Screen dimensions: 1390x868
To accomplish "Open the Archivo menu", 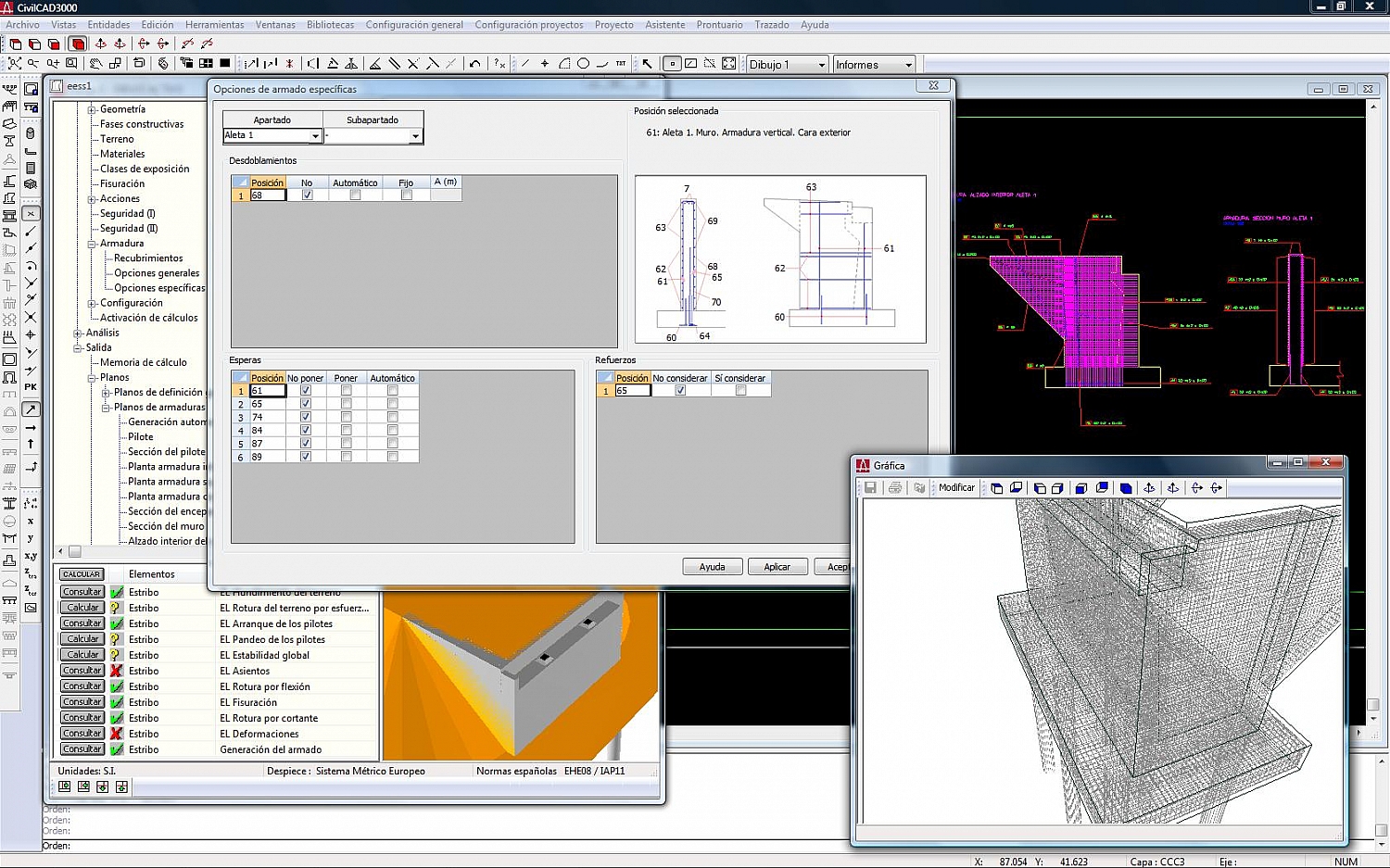I will tap(23, 25).
